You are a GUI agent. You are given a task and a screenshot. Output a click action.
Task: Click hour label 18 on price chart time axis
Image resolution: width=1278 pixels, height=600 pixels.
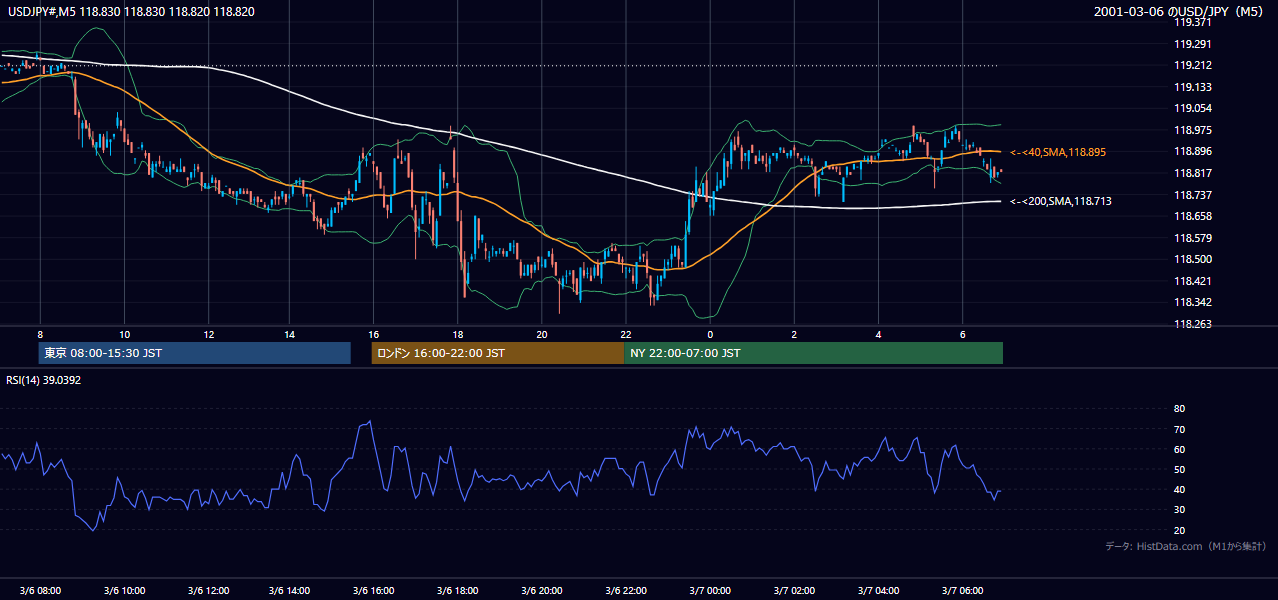click(458, 334)
